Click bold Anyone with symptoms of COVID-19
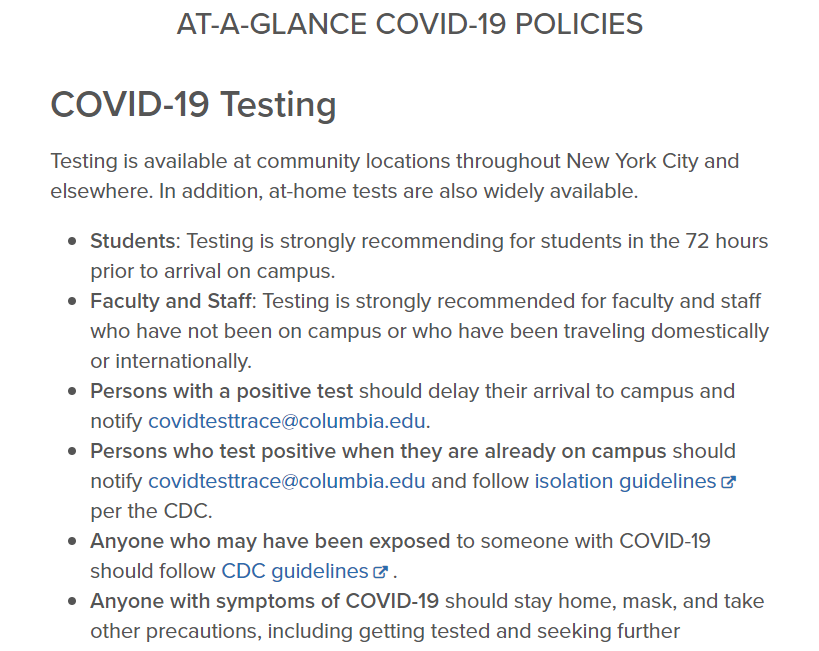The height and width of the screenshot is (651, 819). (264, 601)
